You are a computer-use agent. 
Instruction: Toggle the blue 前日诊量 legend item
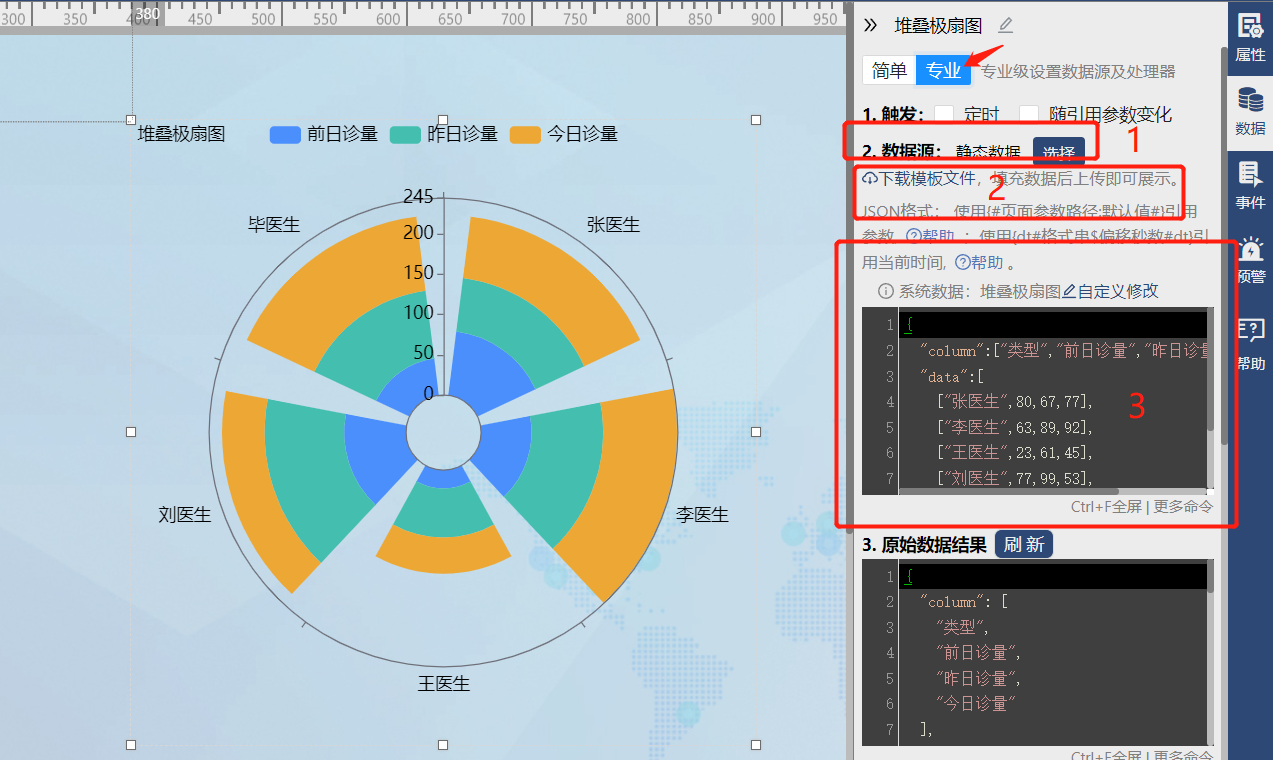324,134
